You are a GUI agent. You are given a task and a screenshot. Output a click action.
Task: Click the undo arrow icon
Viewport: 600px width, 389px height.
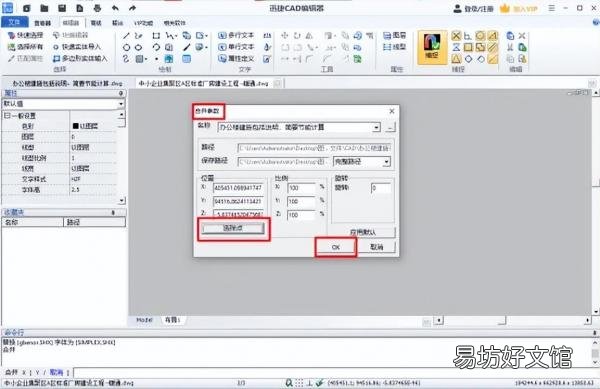pyautogui.click(x=115, y=8)
